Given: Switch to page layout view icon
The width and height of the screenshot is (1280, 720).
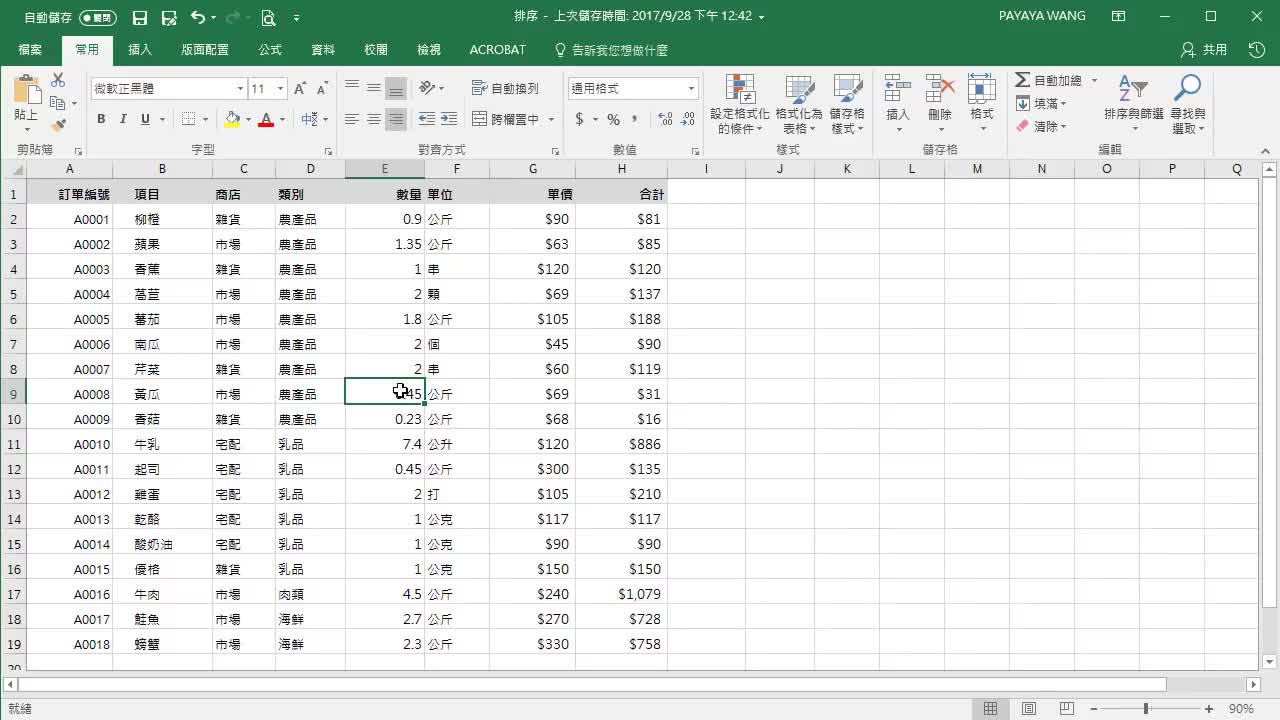Looking at the screenshot, I should 1028,709.
